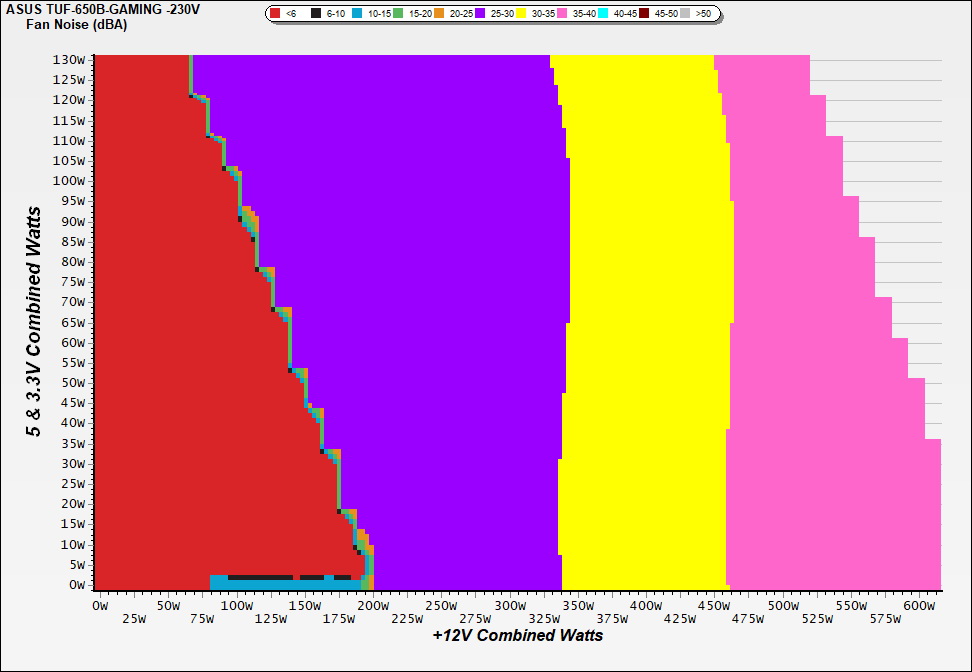Screen dimensions: 972x672
Task: Click the yellow 30-35 dBA chart region
Action: tap(645, 300)
